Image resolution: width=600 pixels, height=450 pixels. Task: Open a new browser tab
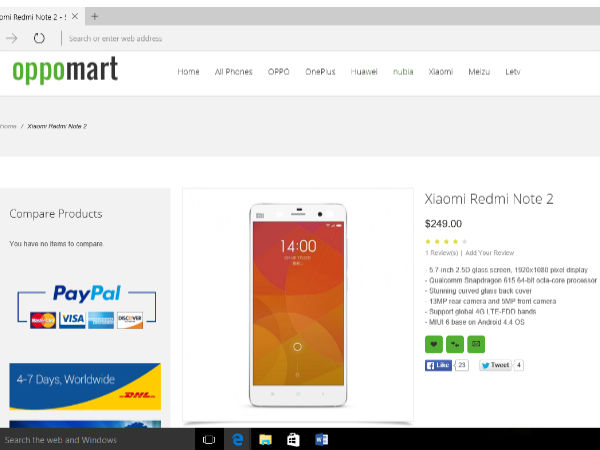95,16
